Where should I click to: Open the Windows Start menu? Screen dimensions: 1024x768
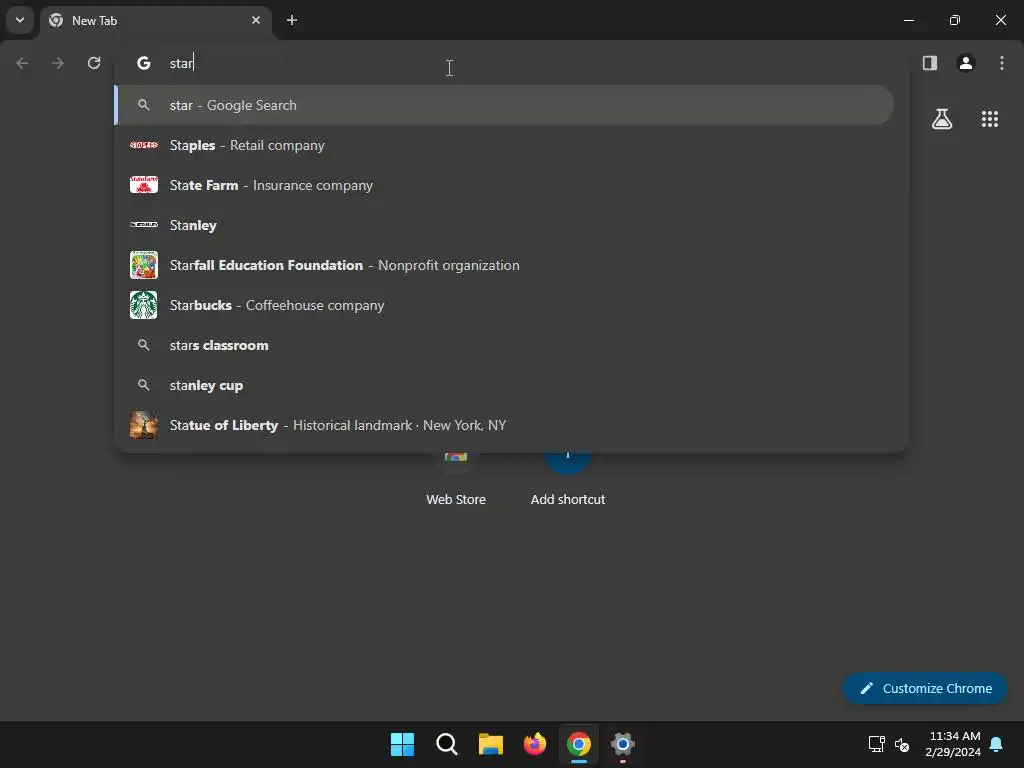[402, 744]
